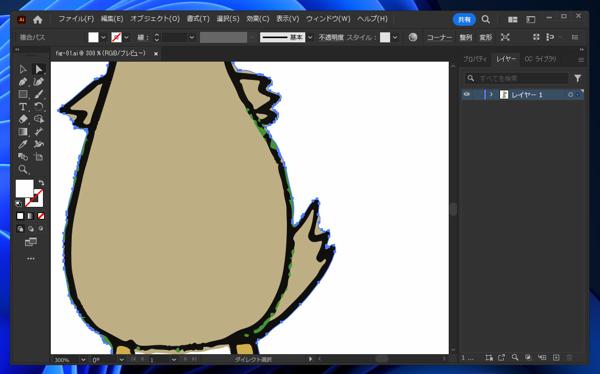600x374 pixels.
Task: Select the Paintbrush tool
Action: click(x=39, y=94)
